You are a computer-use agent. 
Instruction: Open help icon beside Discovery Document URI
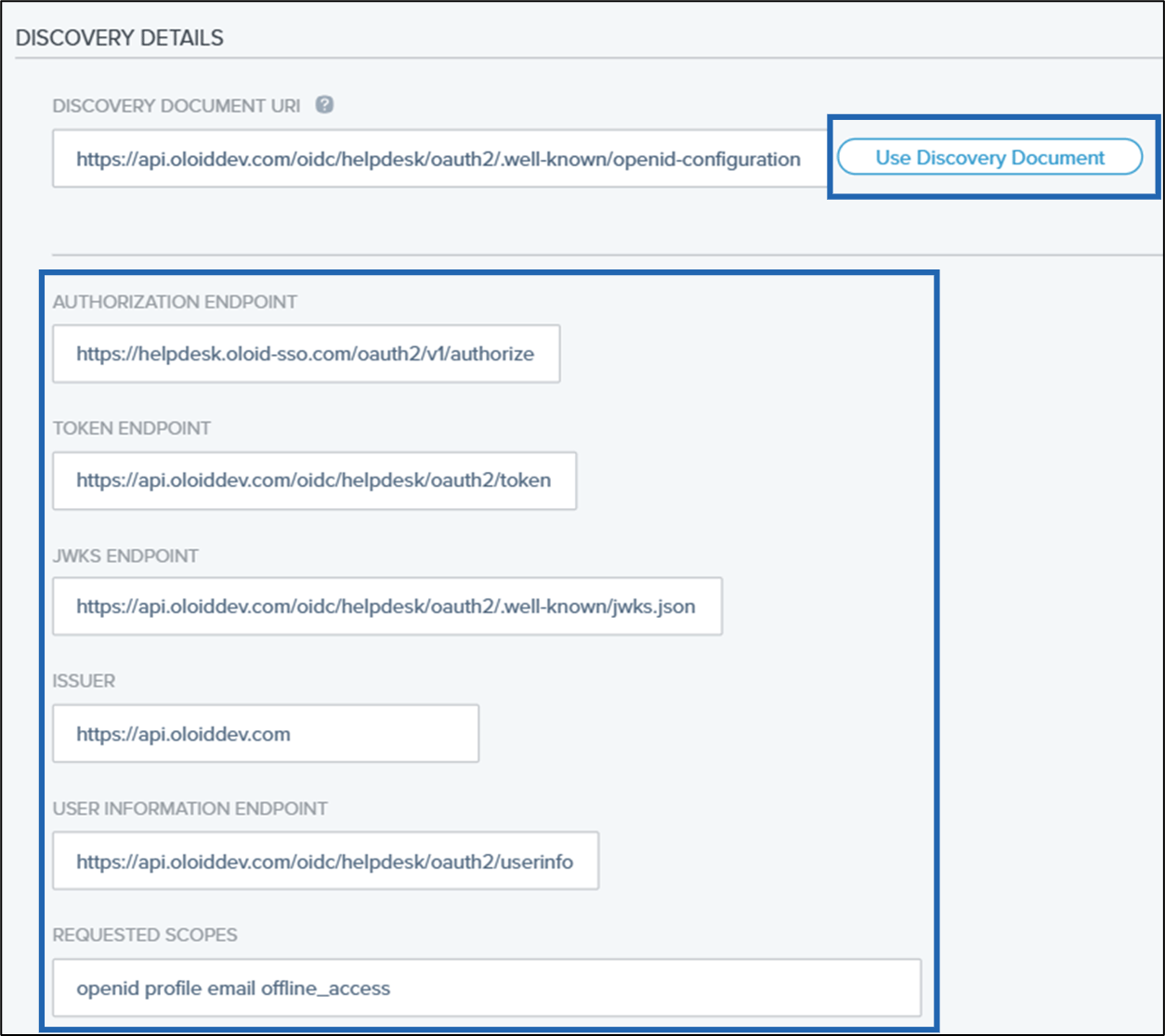tap(324, 105)
